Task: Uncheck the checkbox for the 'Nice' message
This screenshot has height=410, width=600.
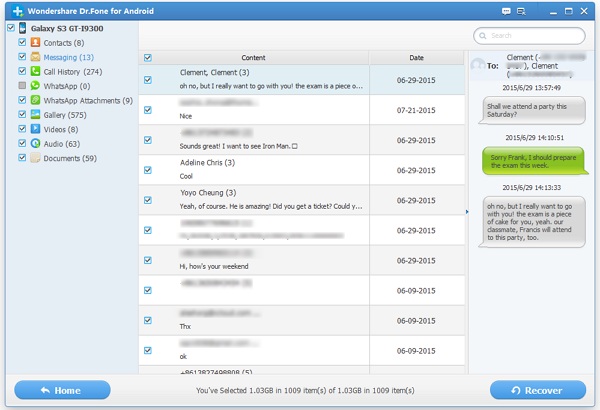Action: click(148, 110)
